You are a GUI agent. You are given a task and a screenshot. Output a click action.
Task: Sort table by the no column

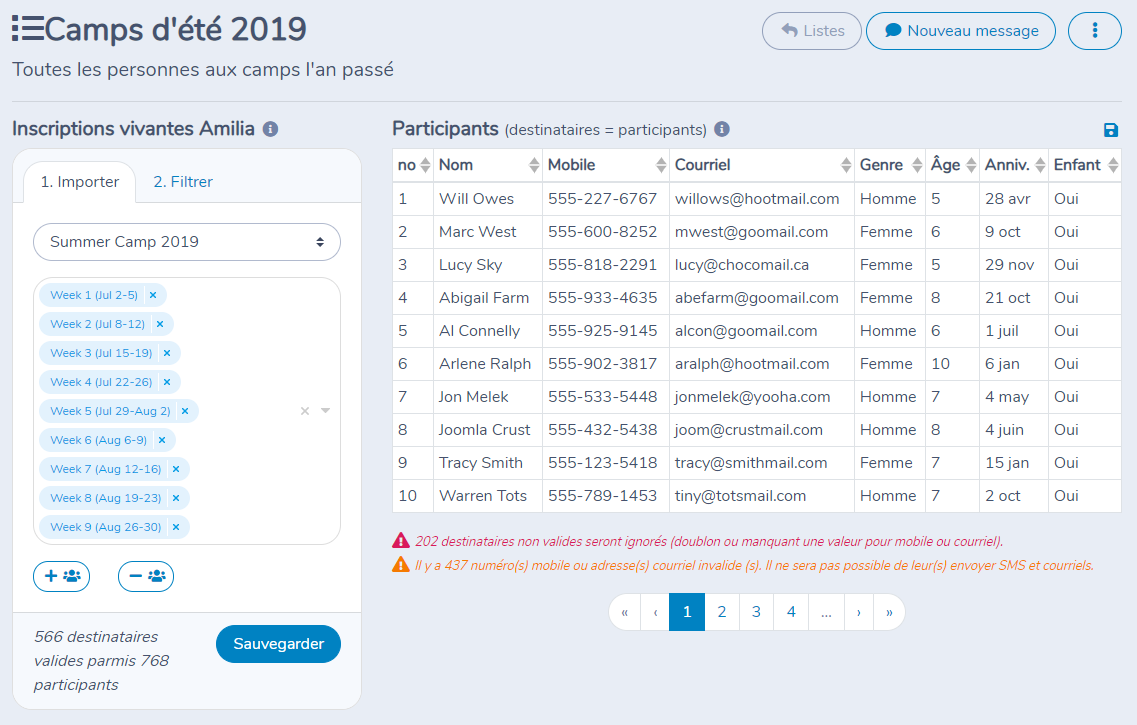pyautogui.click(x=413, y=165)
